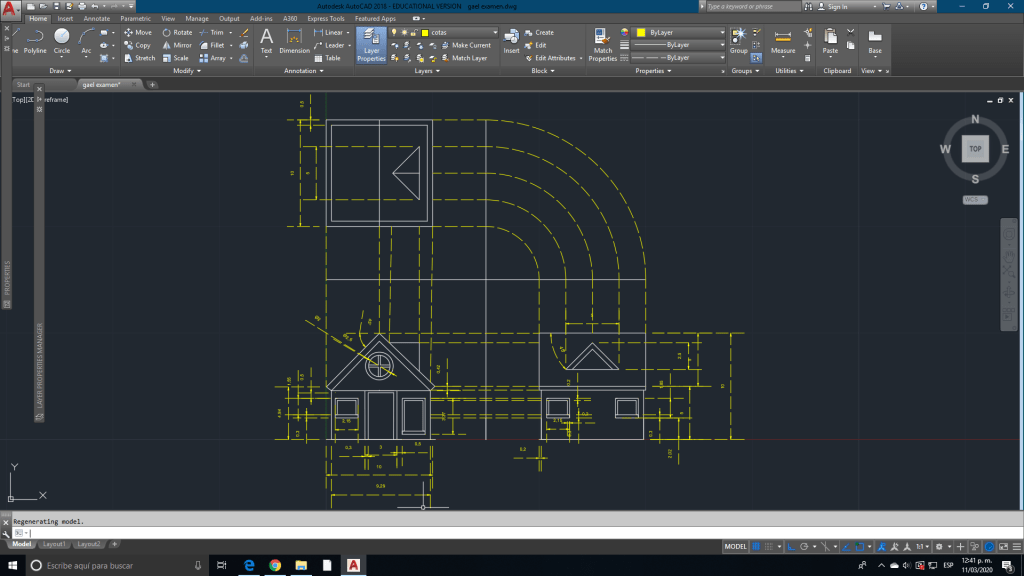Toggle Ortho mode in status bar
1024x576 pixels.
tap(791, 547)
